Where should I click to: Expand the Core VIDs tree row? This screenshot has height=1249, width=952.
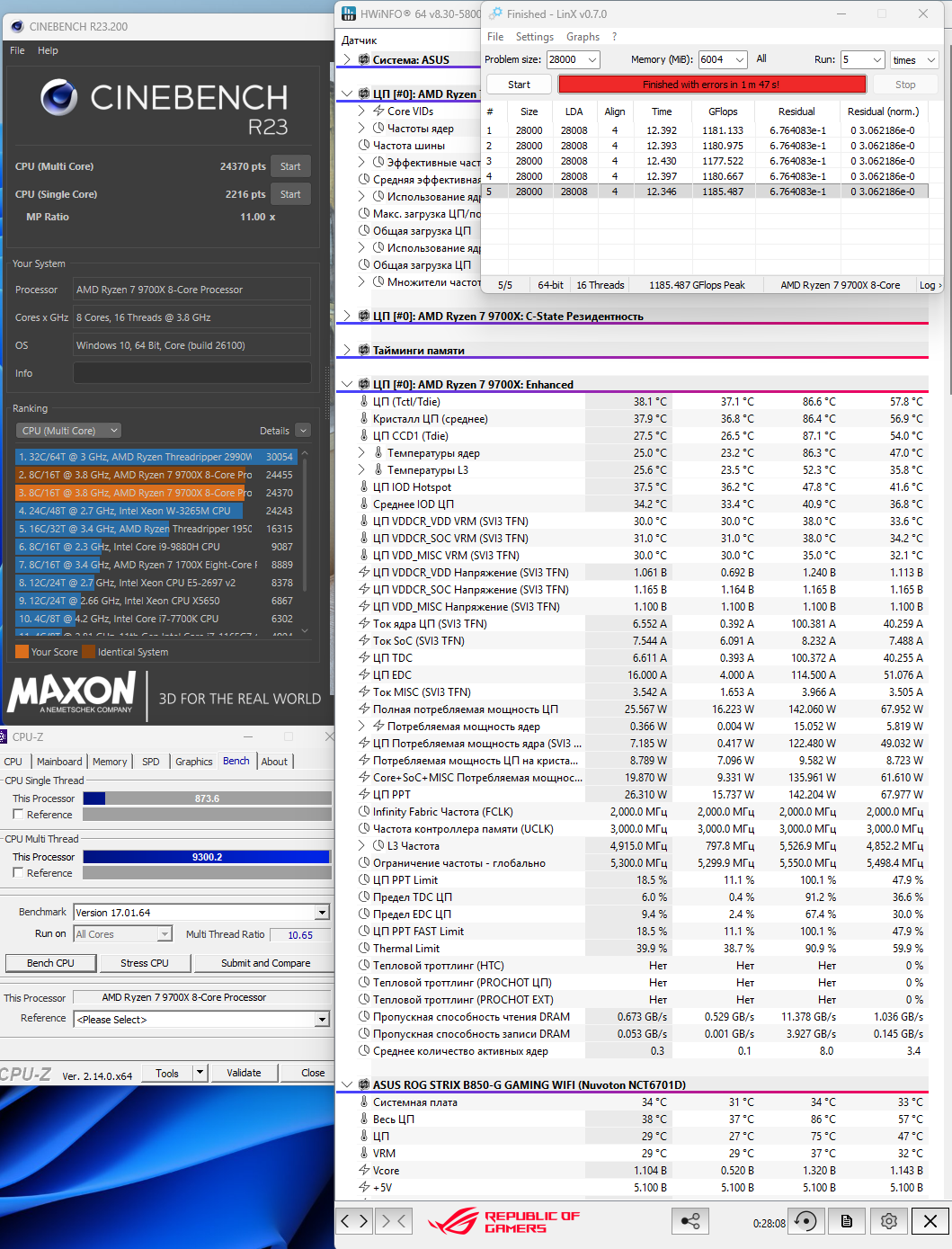click(x=361, y=112)
